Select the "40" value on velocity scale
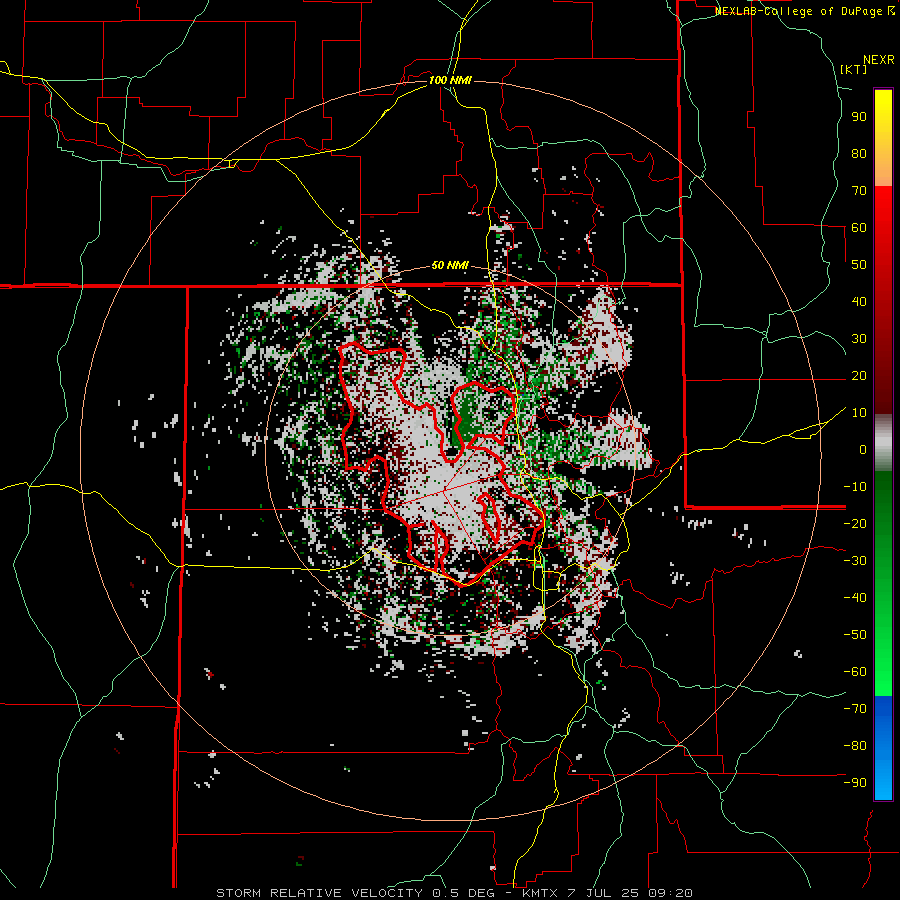Viewport: 900px width, 900px height. (859, 302)
